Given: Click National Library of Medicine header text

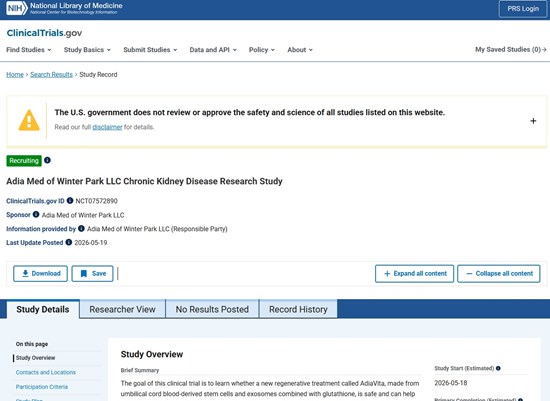Looking at the screenshot, I should point(76,6).
